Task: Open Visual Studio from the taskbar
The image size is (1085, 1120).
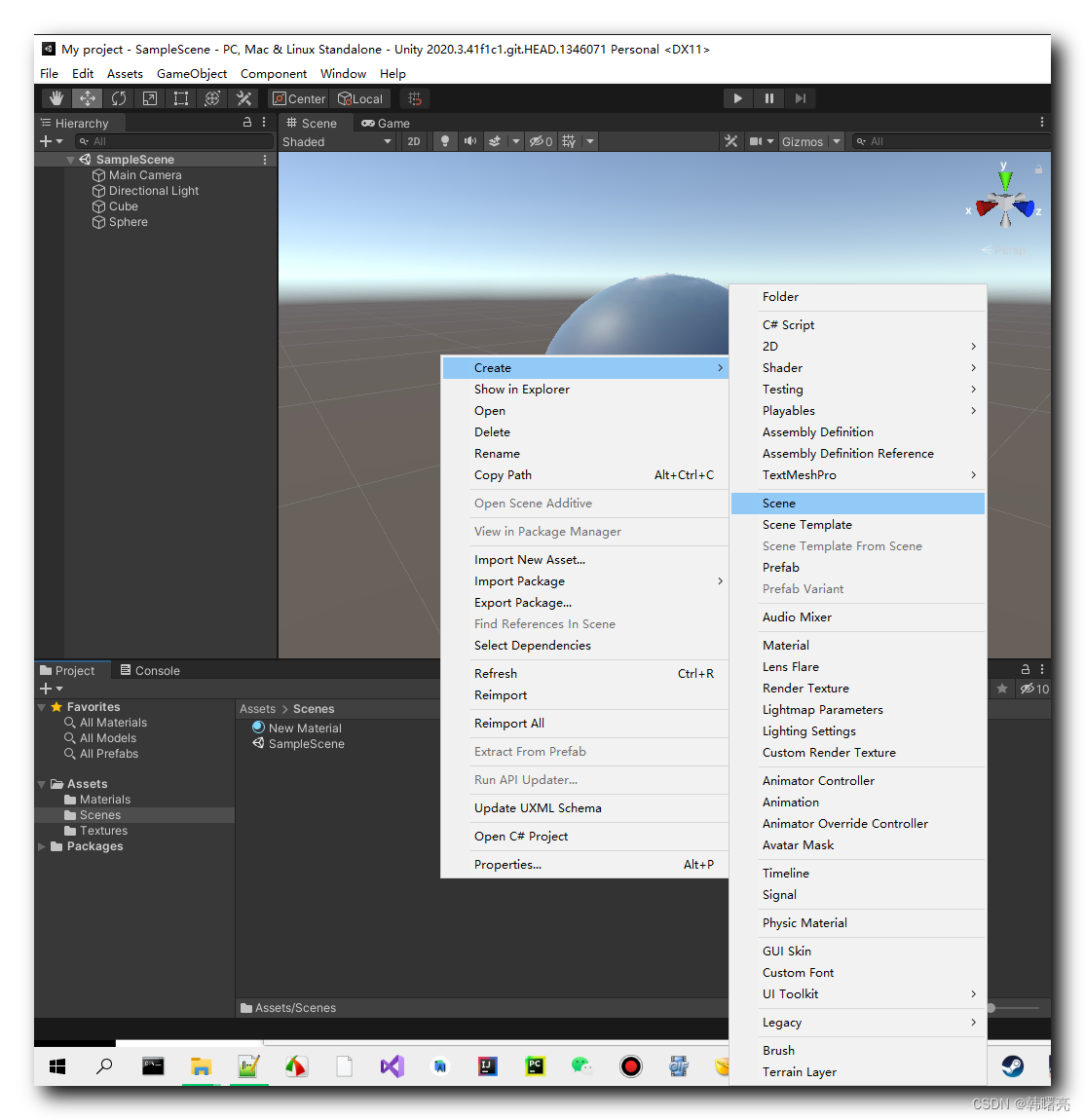Action: (392, 1066)
